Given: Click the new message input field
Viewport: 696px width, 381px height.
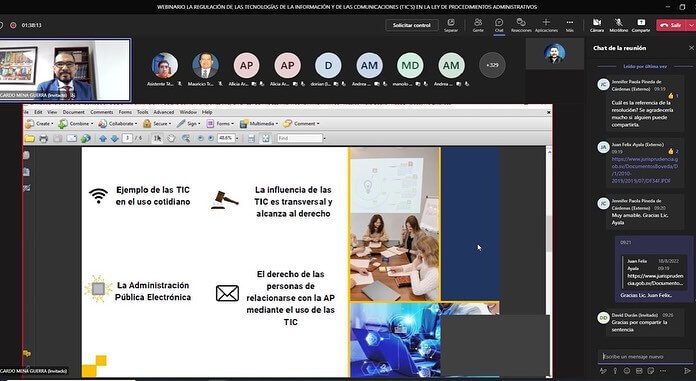Looking at the screenshot, I should 644,356.
